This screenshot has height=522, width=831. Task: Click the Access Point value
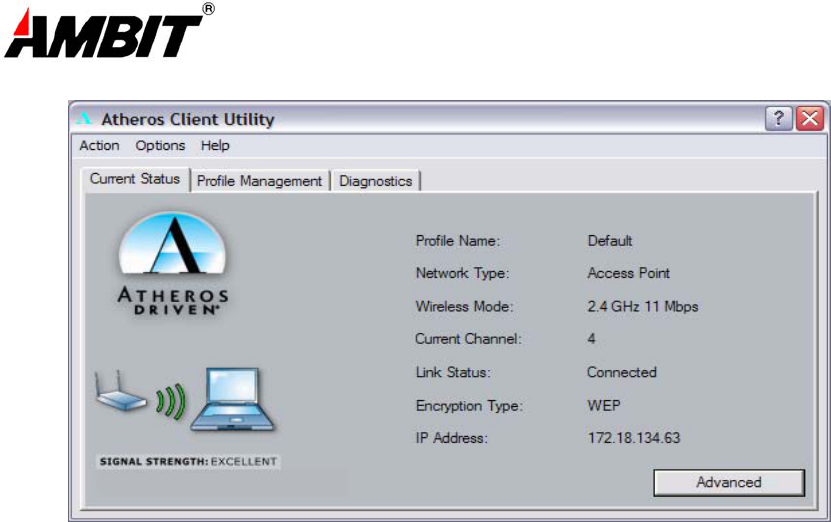click(x=629, y=273)
